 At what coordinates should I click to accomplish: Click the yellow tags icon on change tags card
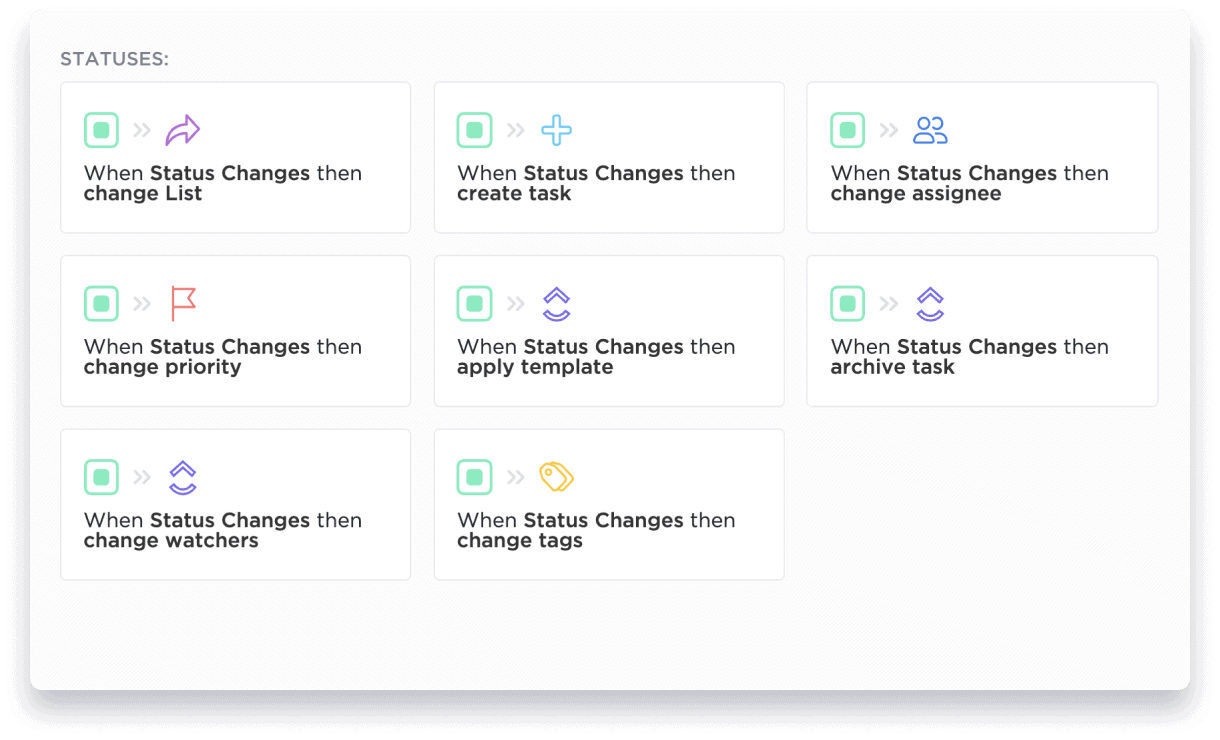click(556, 477)
